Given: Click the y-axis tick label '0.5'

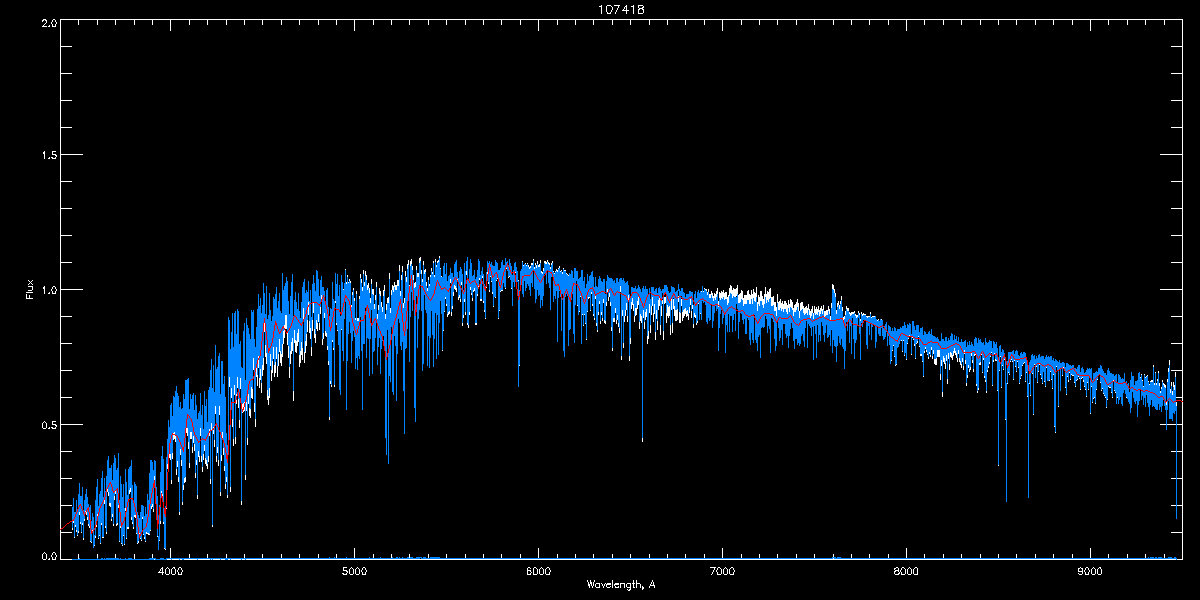Looking at the screenshot, I should tap(48, 424).
